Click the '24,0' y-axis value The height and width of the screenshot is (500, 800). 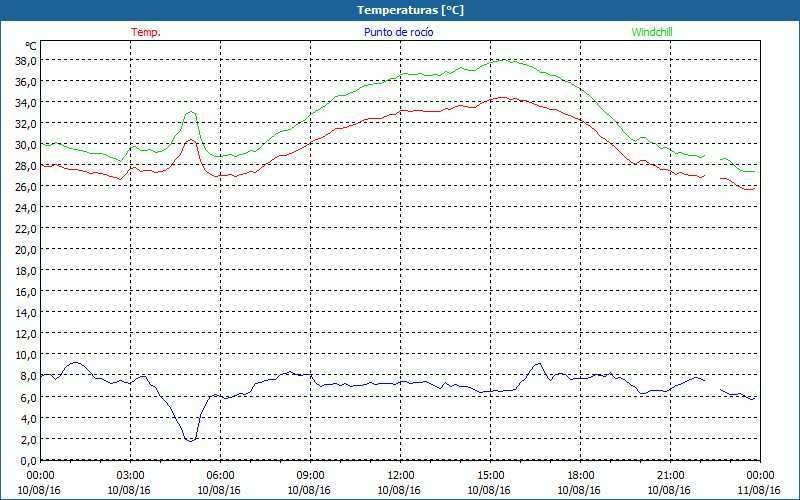pos(26,208)
